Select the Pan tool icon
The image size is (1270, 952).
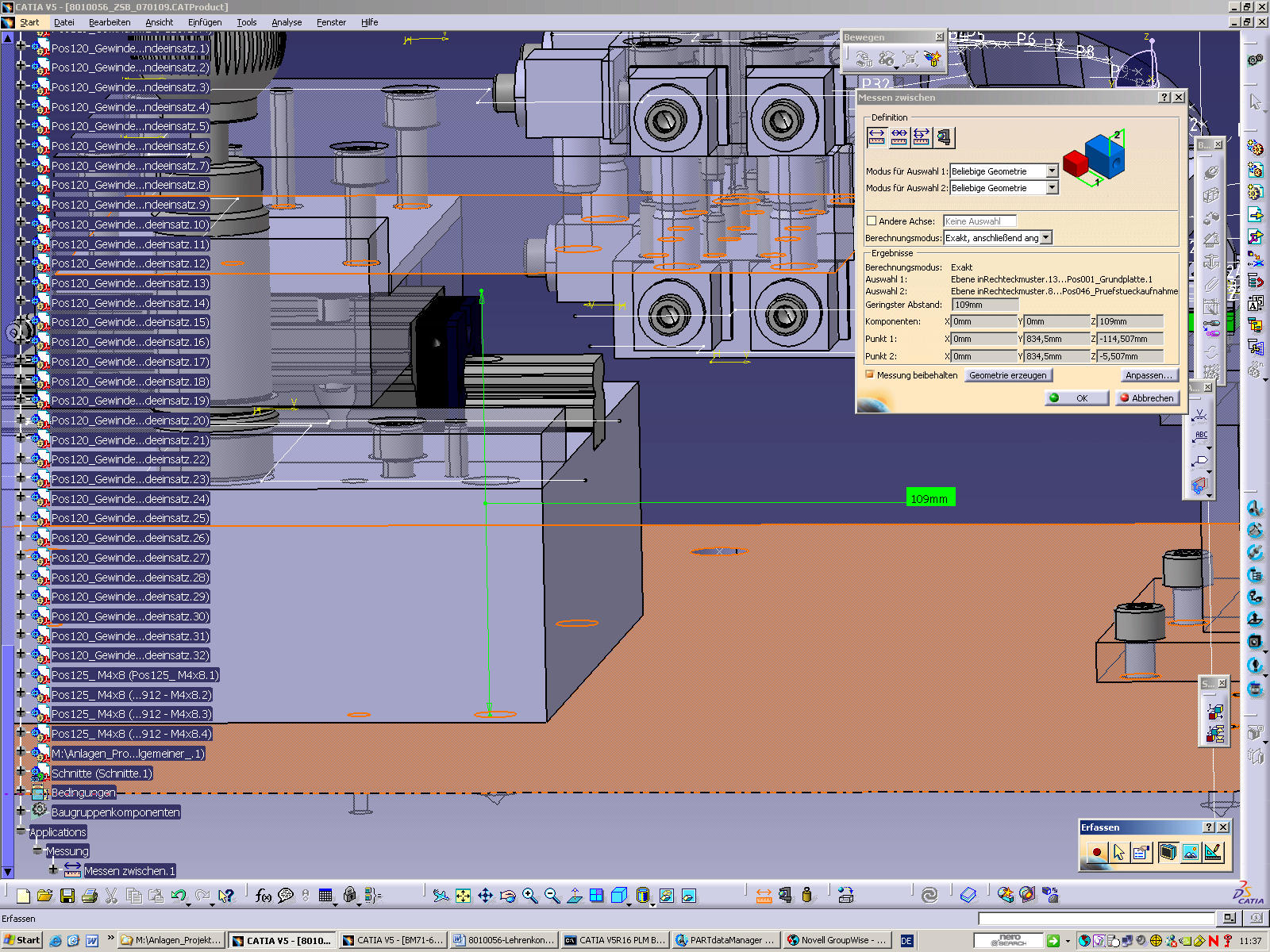[486, 896]
